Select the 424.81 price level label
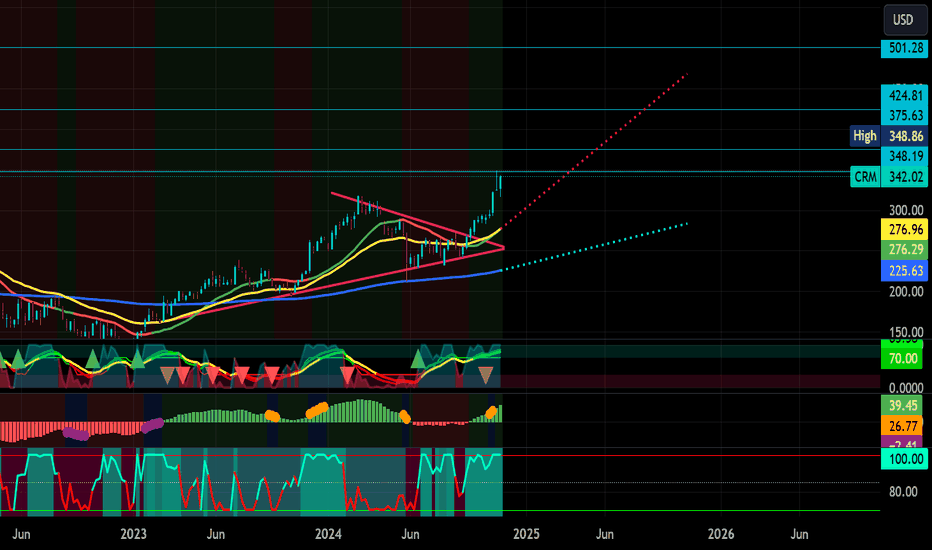 pos(904,95)
